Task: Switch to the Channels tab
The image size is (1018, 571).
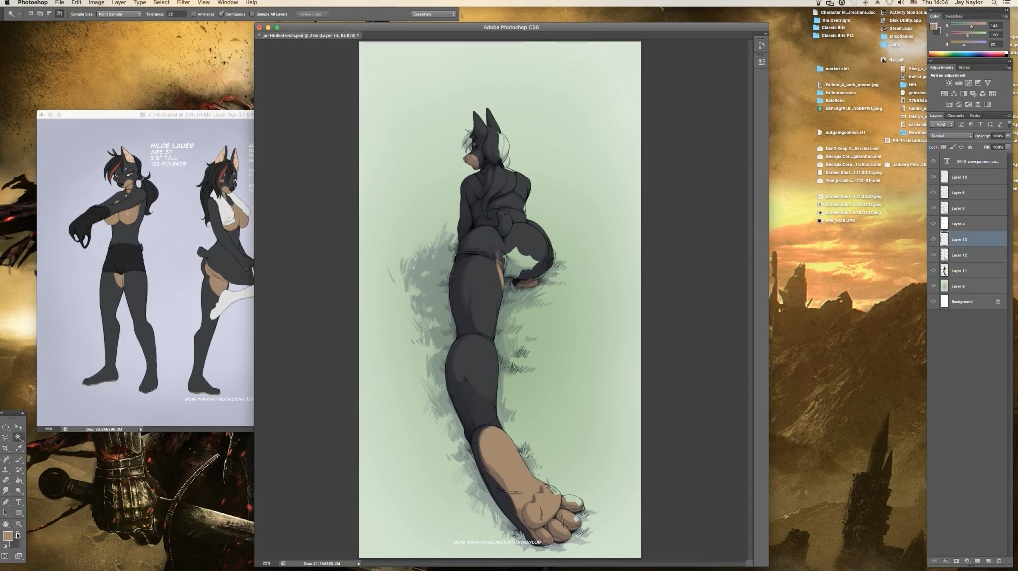Action: [x=956, y=116]
